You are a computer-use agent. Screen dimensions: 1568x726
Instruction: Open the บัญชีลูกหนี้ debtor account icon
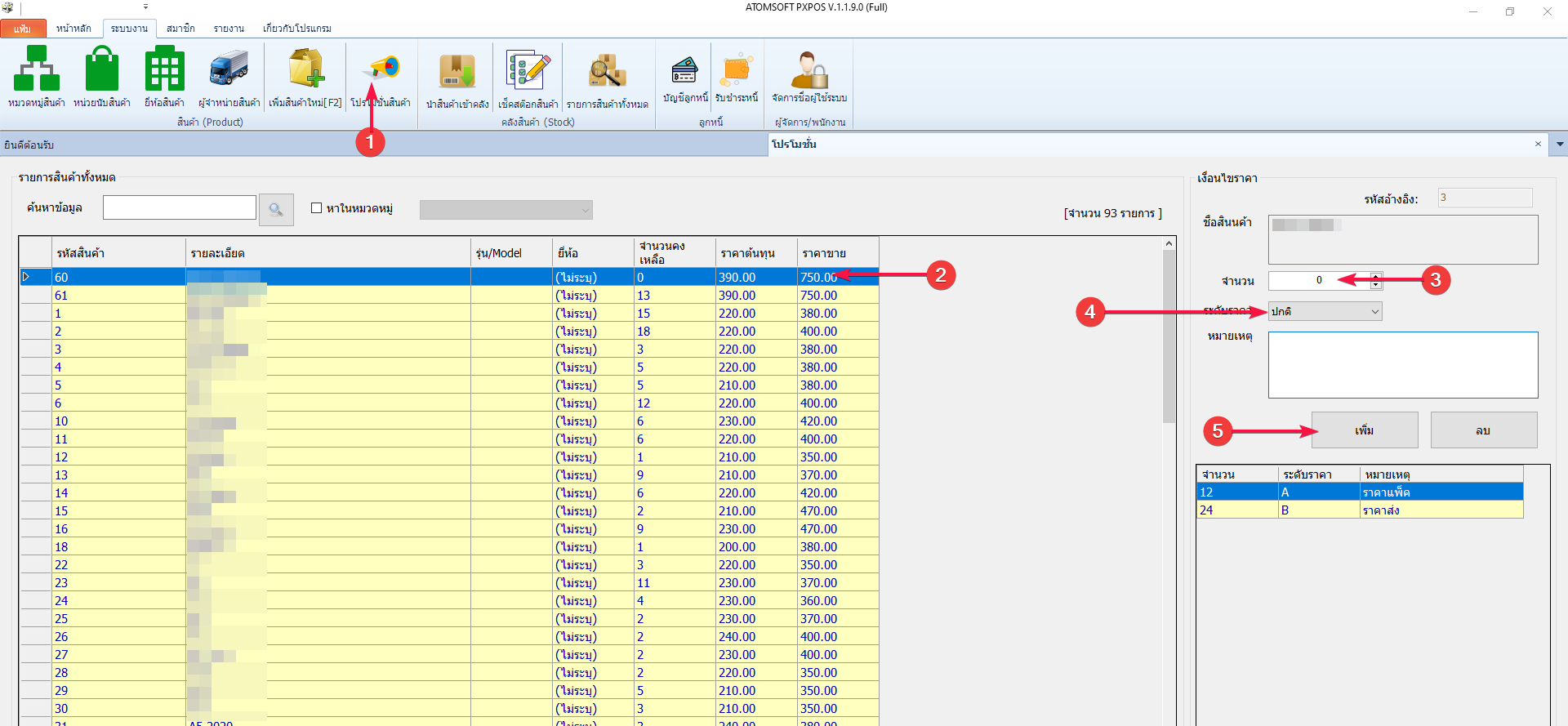point(685,77)
